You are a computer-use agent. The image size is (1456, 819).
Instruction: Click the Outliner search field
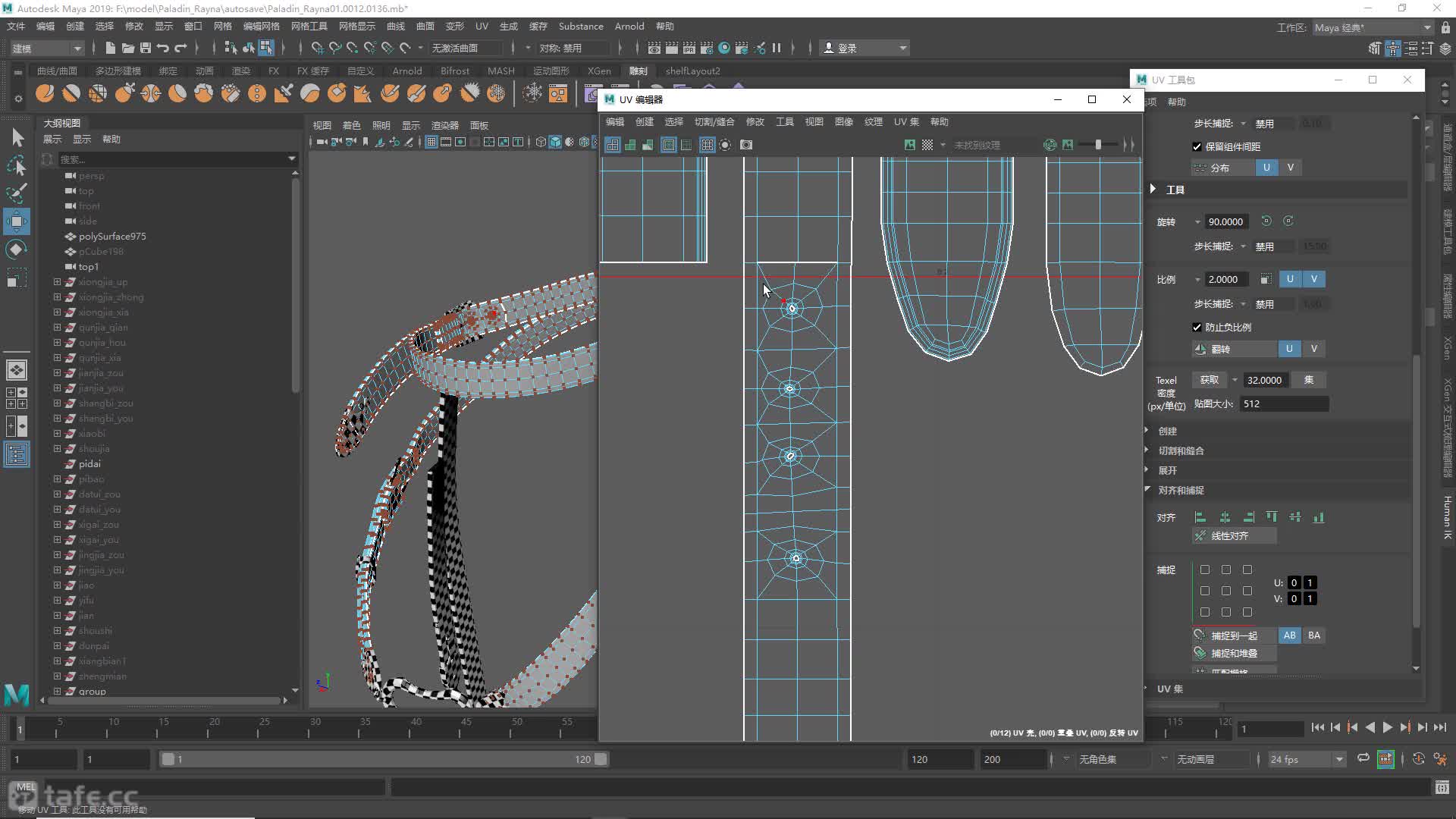179,159
